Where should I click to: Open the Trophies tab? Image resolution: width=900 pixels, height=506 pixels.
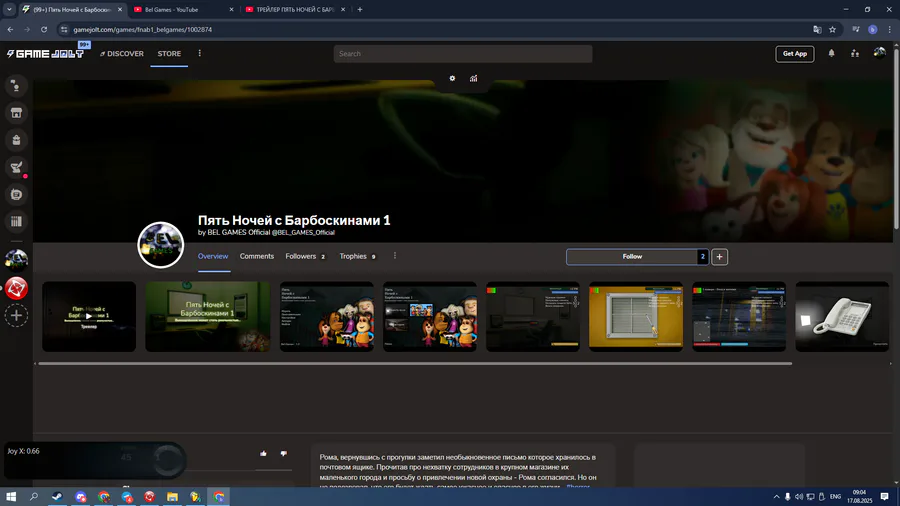click(x=358, y=256)
